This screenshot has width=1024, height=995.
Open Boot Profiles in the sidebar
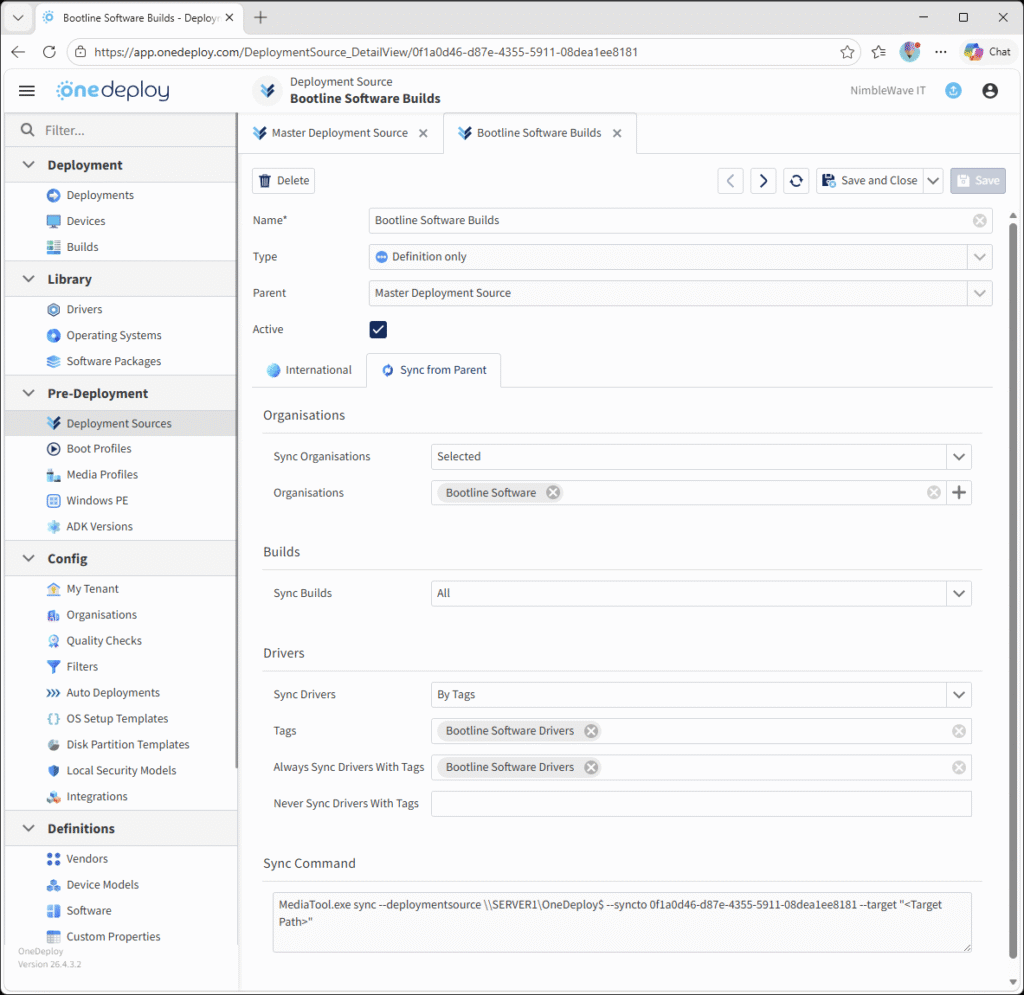(x=99, y=449)
